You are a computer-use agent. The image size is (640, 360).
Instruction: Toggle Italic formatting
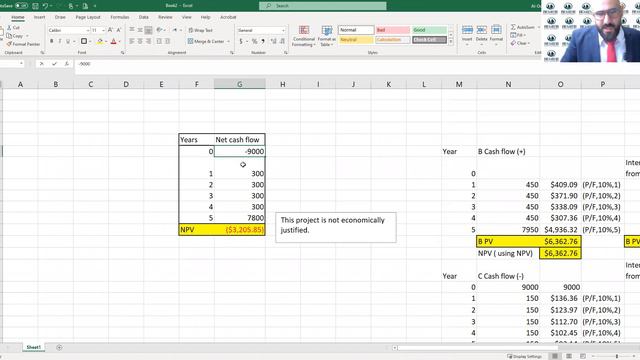[x=60, y=41]
